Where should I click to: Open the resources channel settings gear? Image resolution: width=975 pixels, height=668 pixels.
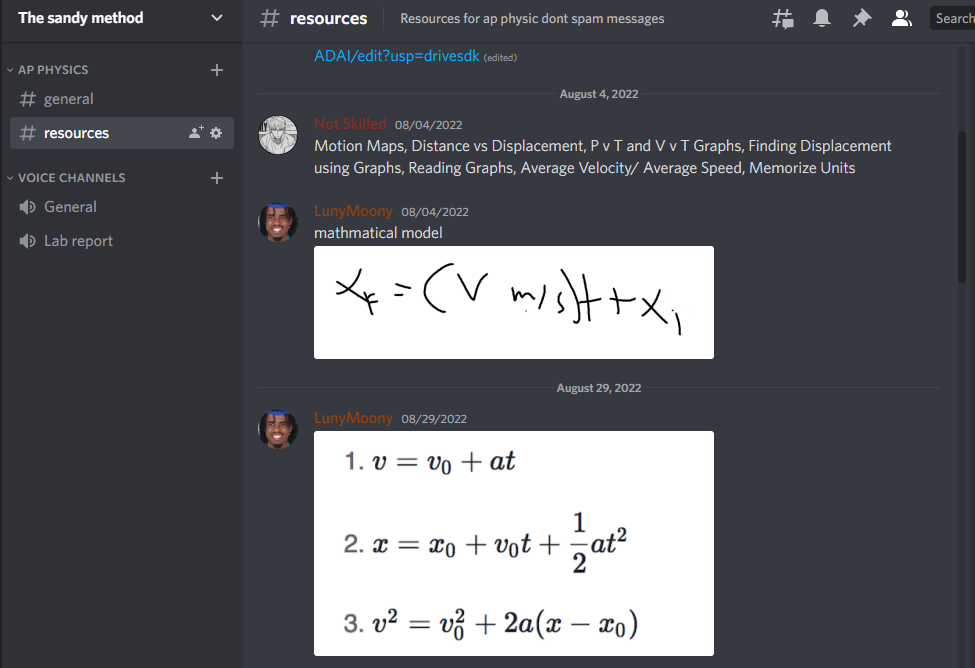click(216, 133)
